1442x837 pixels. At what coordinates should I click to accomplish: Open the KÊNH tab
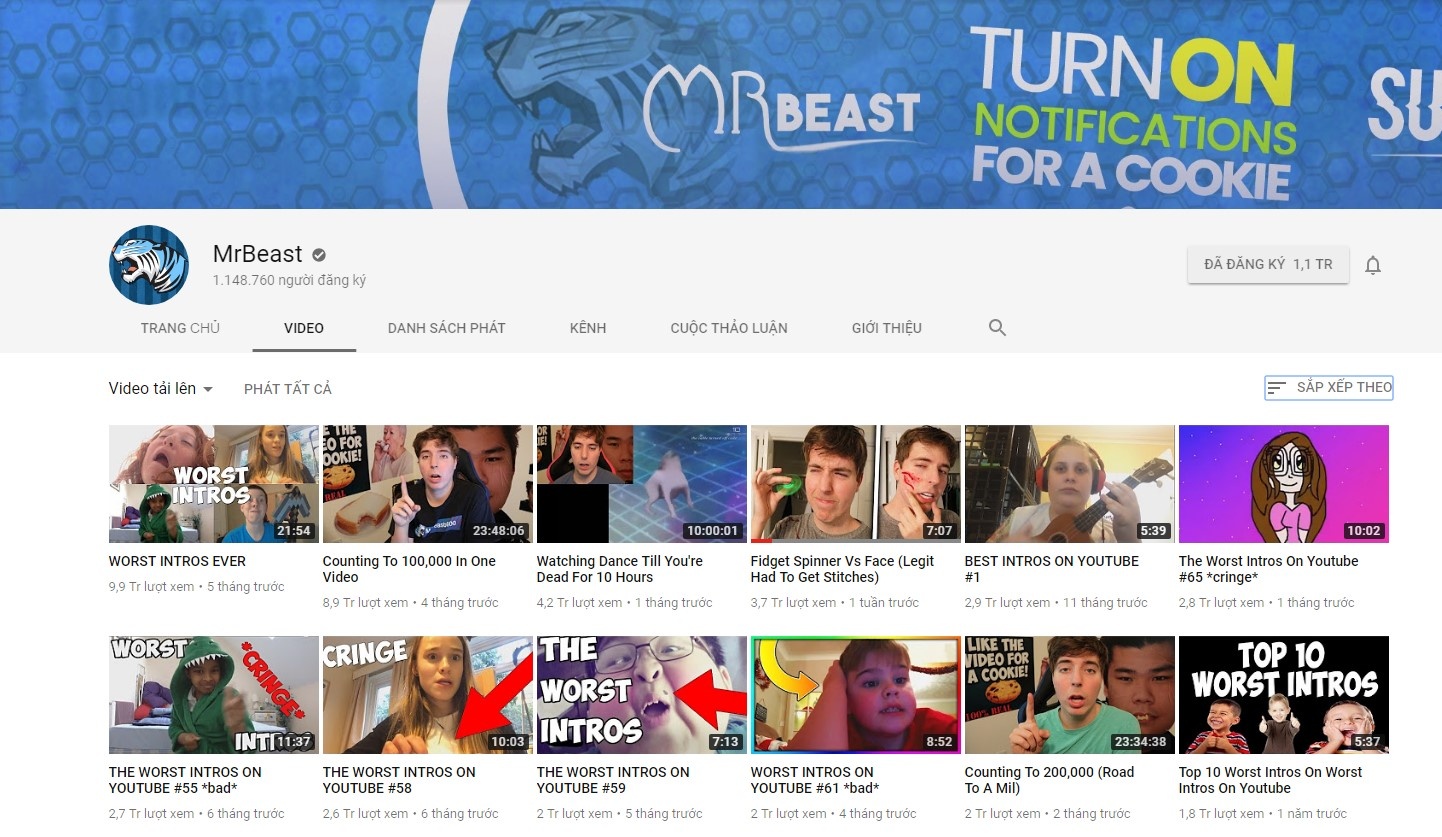587,327
